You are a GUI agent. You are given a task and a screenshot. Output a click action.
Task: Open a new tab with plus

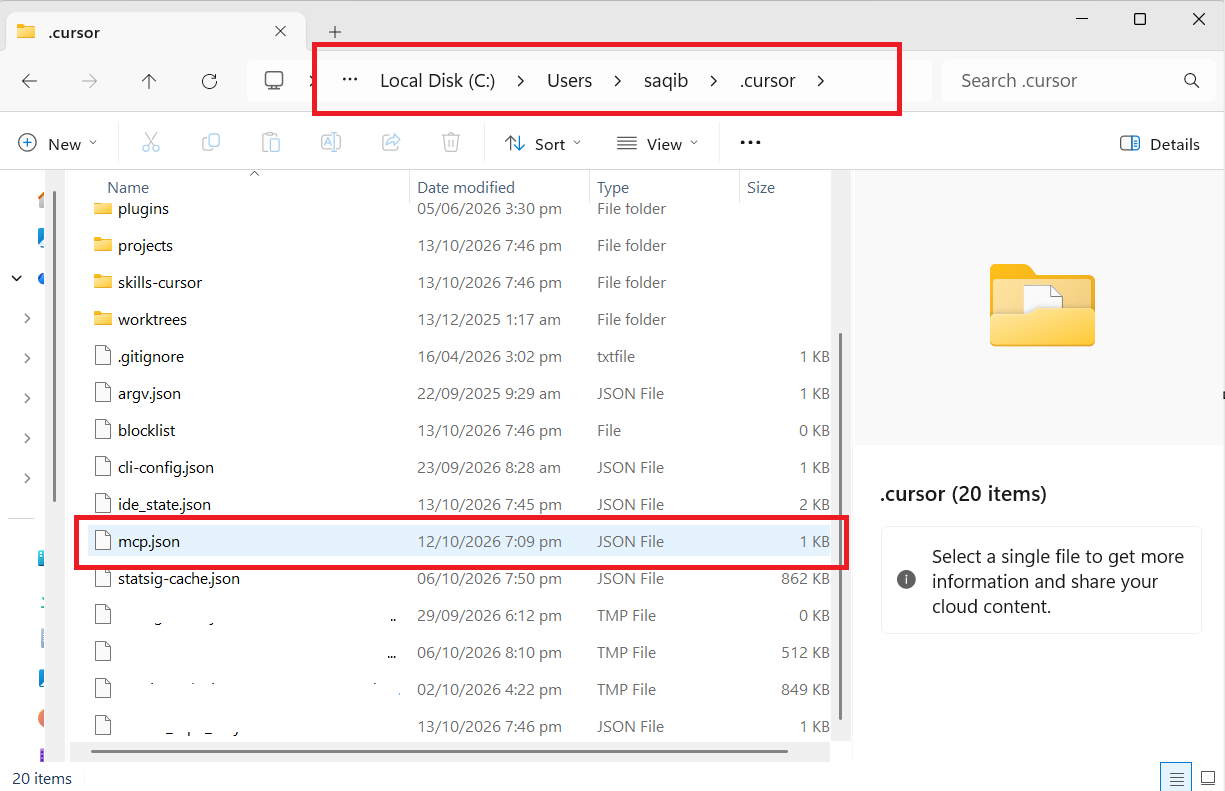point(335,32)
